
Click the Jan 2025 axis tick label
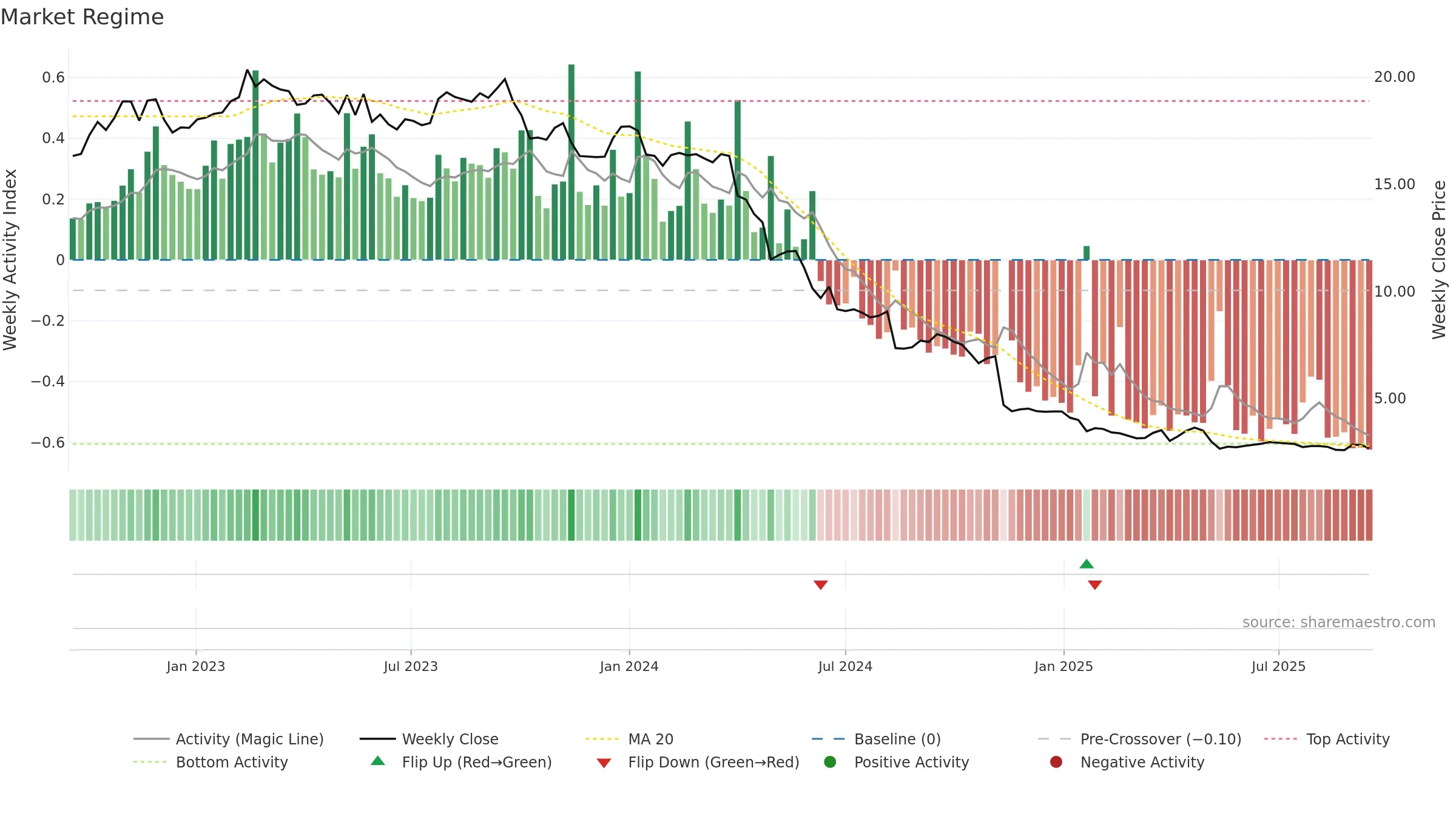coord(1063,666)
